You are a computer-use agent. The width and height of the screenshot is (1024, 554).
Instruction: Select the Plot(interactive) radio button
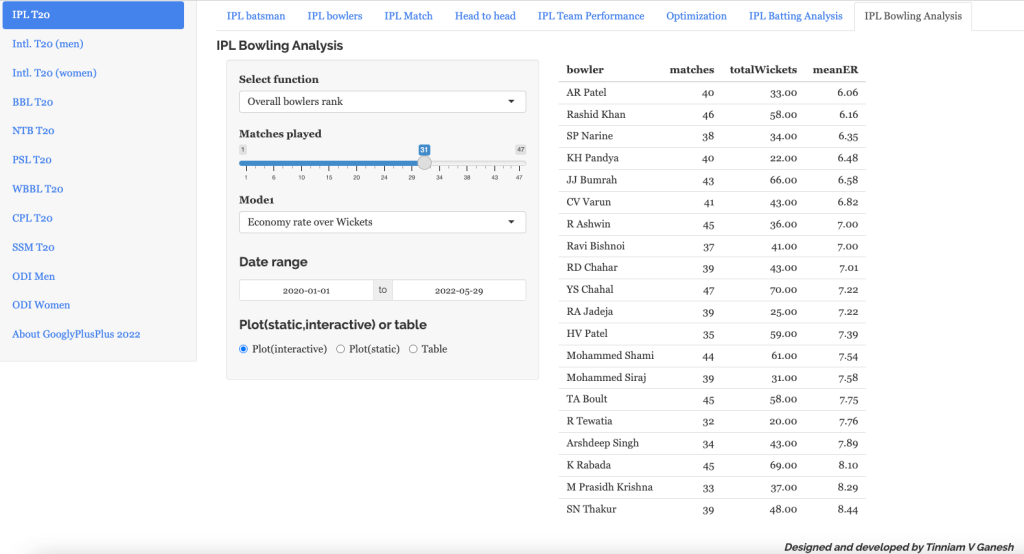coord(244,349)
